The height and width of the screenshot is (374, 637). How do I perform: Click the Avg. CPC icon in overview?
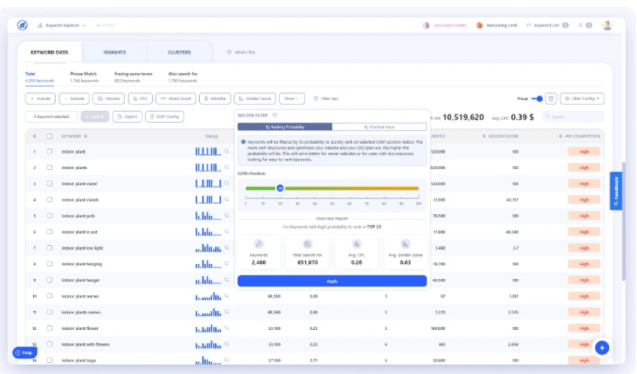(x=356, y=244)
